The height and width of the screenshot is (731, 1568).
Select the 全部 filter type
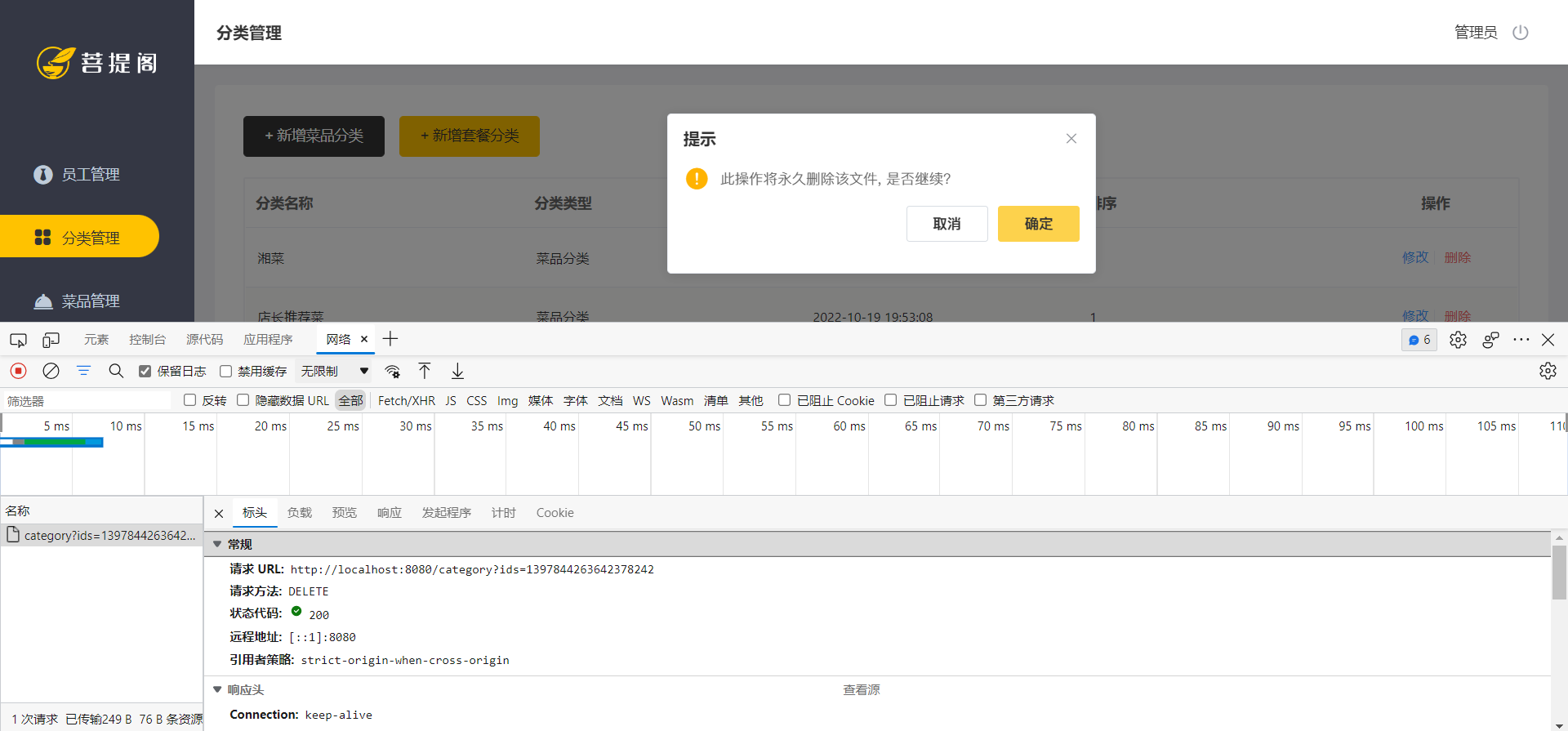tap(351, 400)
